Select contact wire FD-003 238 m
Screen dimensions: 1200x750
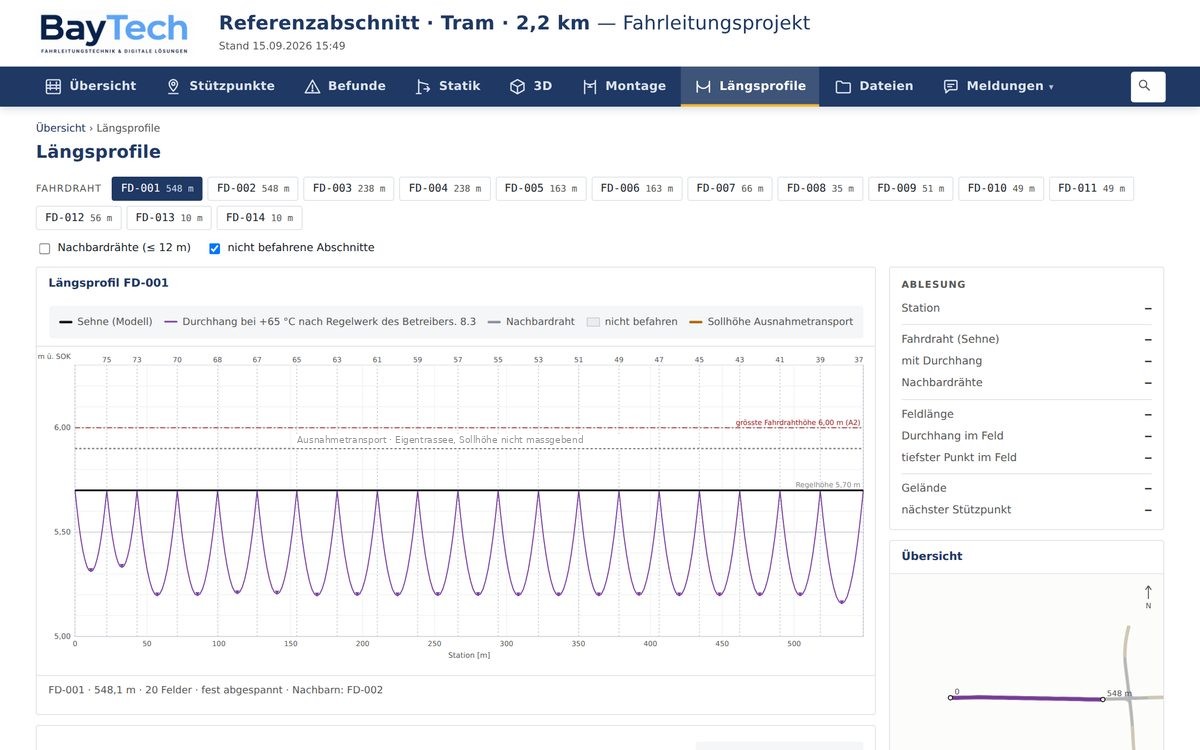point(349,188)
